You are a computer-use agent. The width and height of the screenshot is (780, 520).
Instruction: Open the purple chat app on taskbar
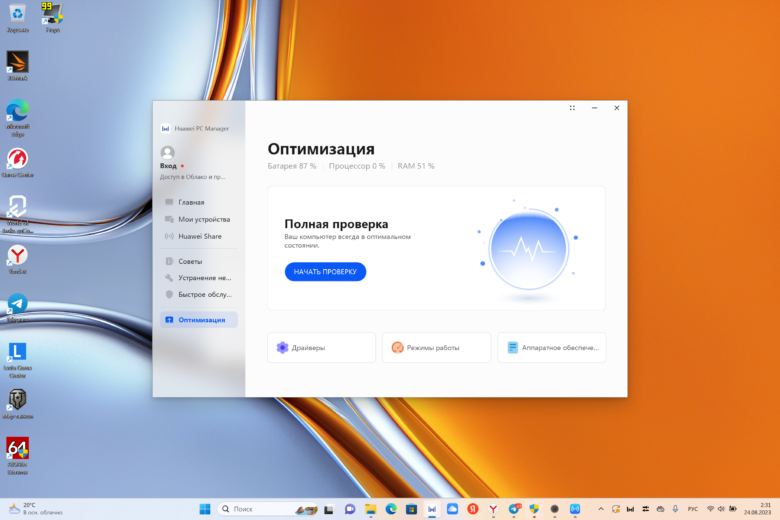pyautogui.click(x=350, y=509)
